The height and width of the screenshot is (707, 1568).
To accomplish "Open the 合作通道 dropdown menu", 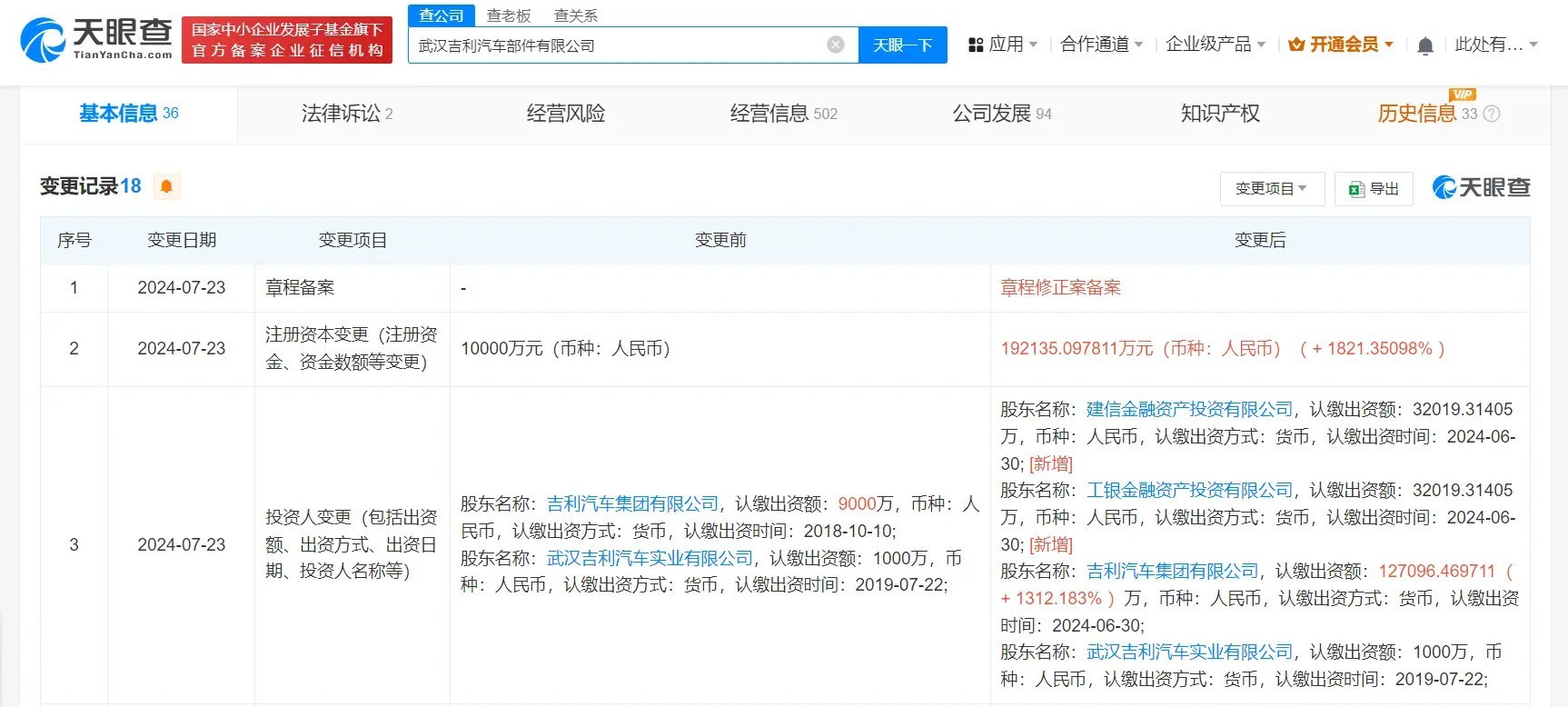I will (x=1101, y=45).
